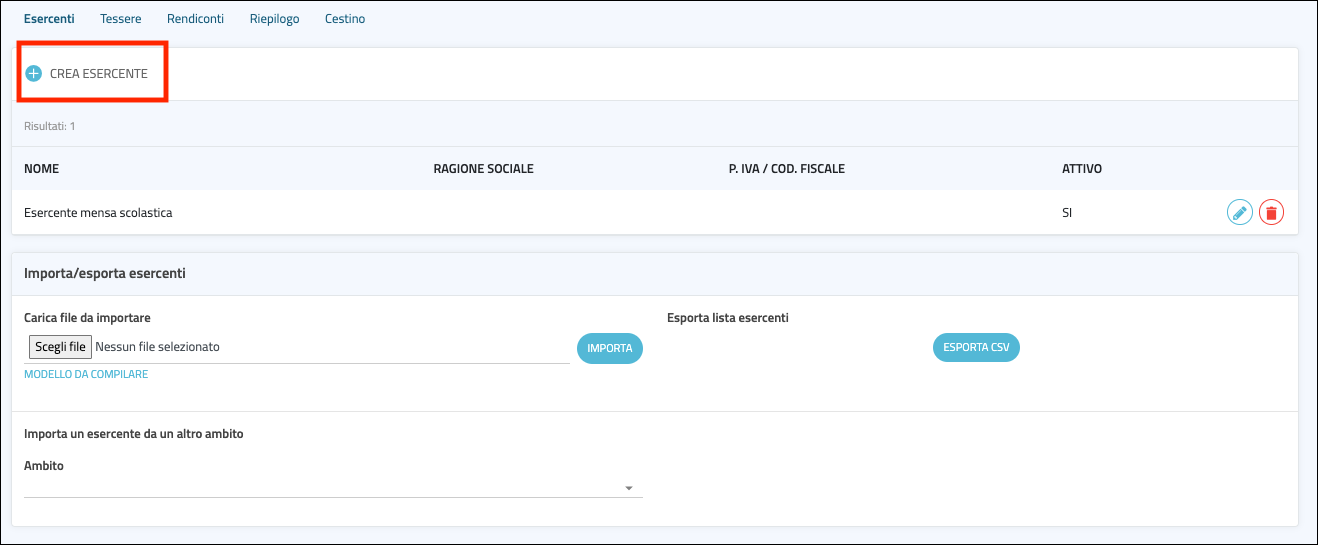
Task: Click the Nessun file selezionato file field
Action: (x=157, y=347)
